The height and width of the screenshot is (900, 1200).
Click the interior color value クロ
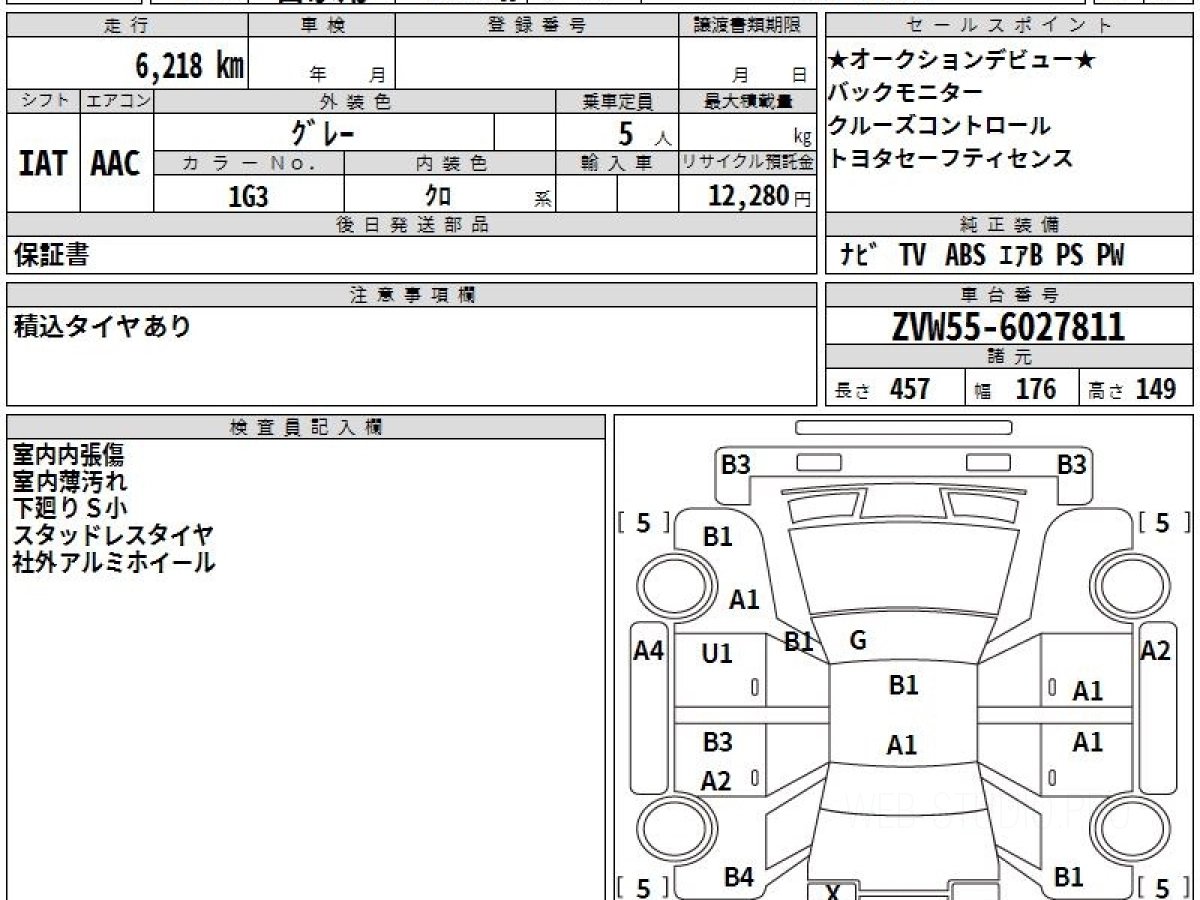pyautogui.click(x=438, y=197)
